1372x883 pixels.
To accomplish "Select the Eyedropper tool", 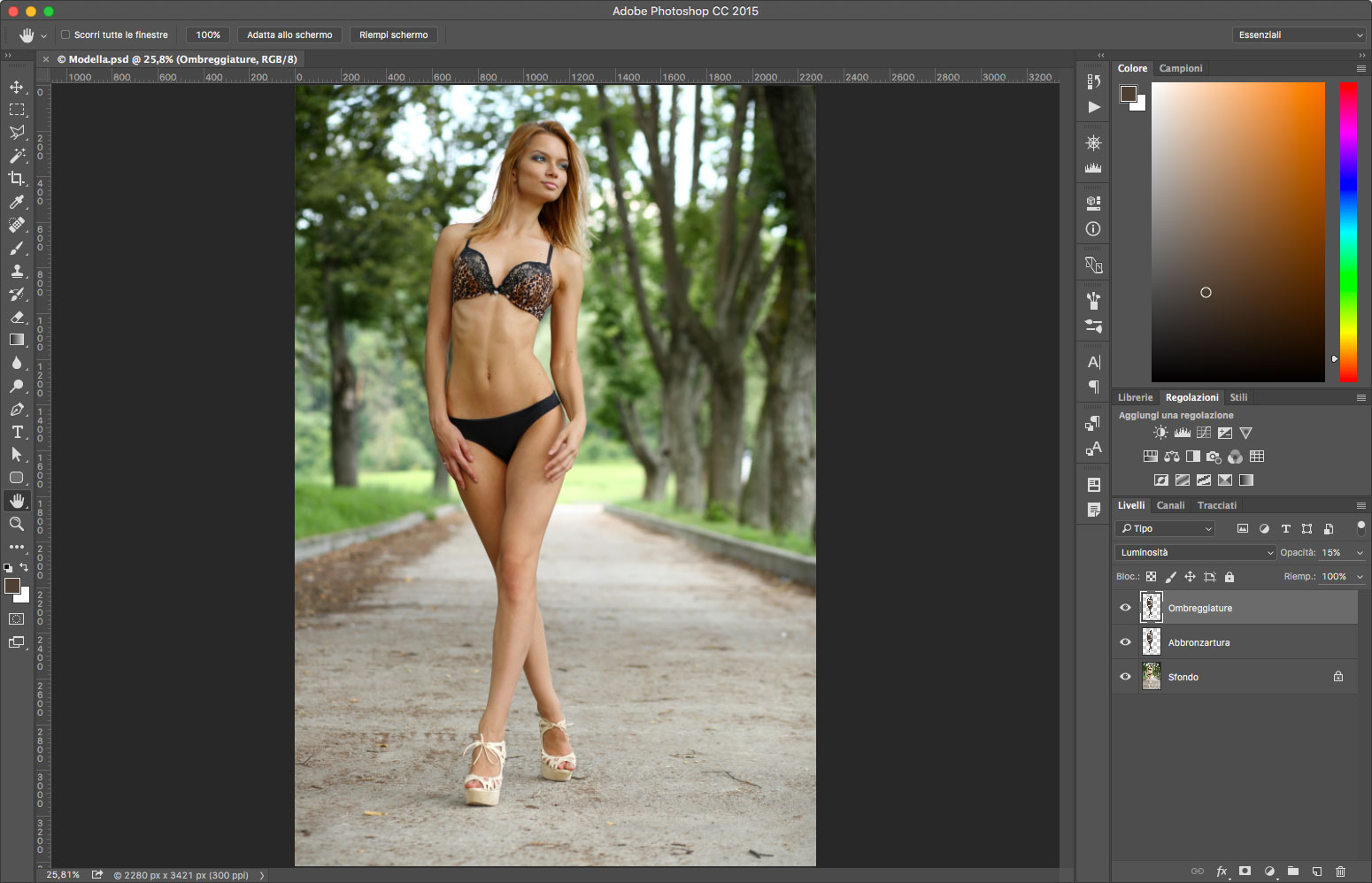I will pyautogui.click(x=17, y=202).
